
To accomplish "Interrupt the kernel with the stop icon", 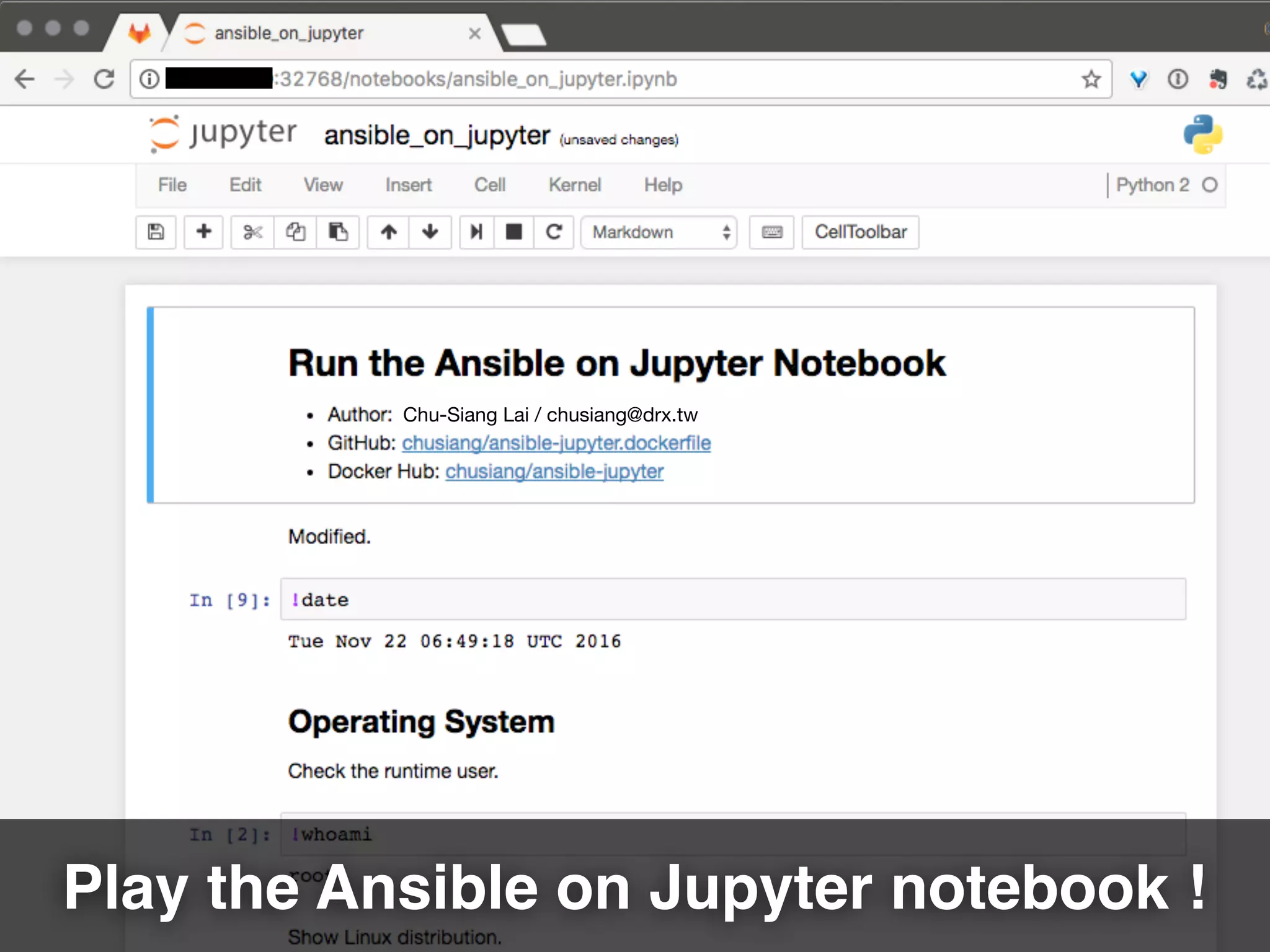I will (x=513, y=232).
